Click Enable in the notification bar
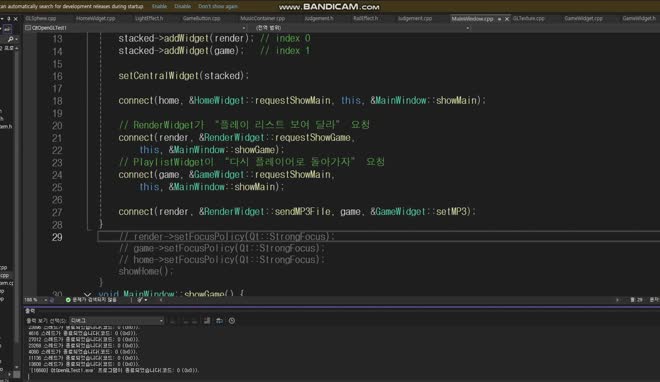Screen dimensions: 660x382 [x=159, y=6]
